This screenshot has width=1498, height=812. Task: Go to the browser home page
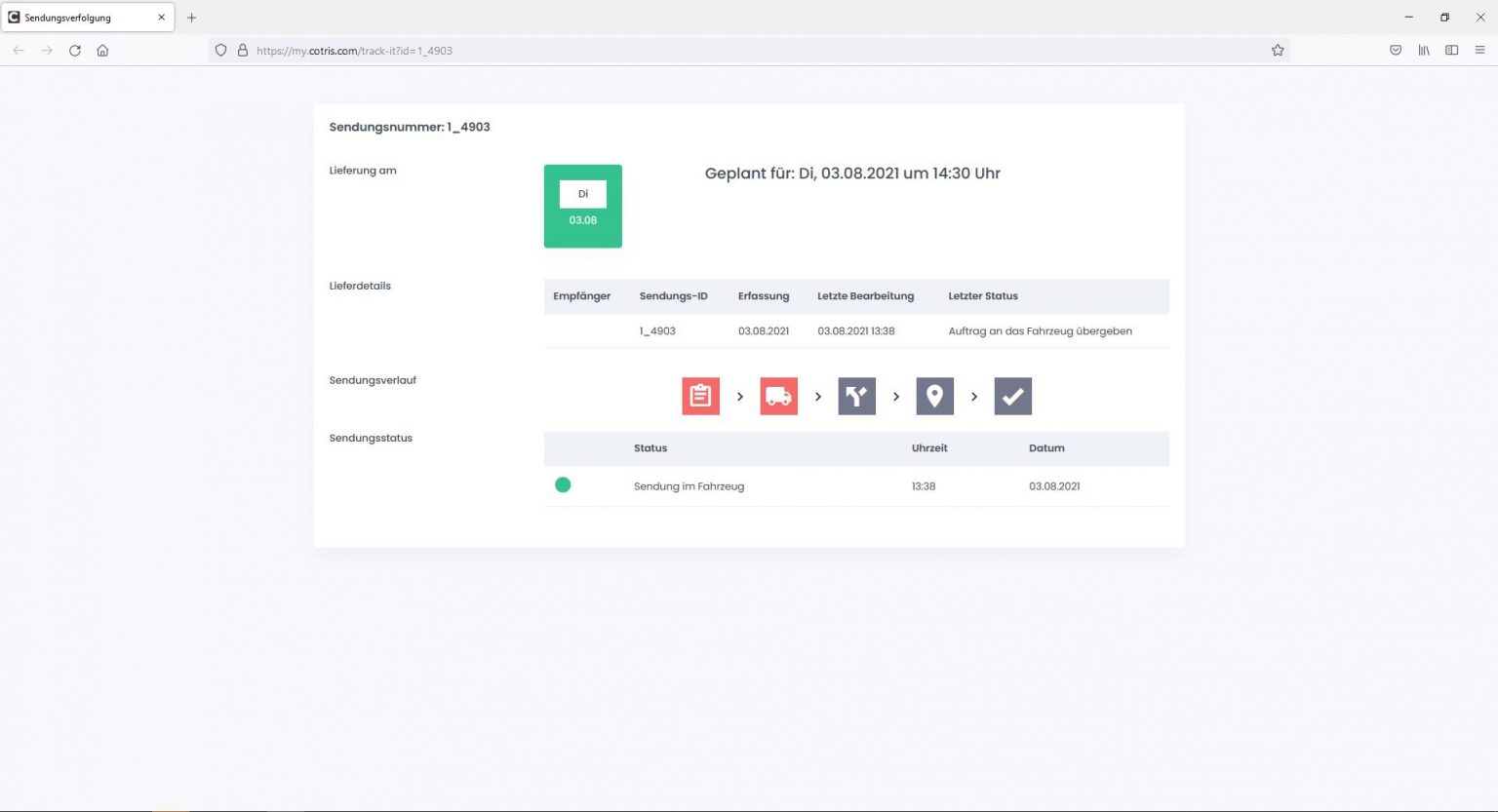(x=102, y=51)
